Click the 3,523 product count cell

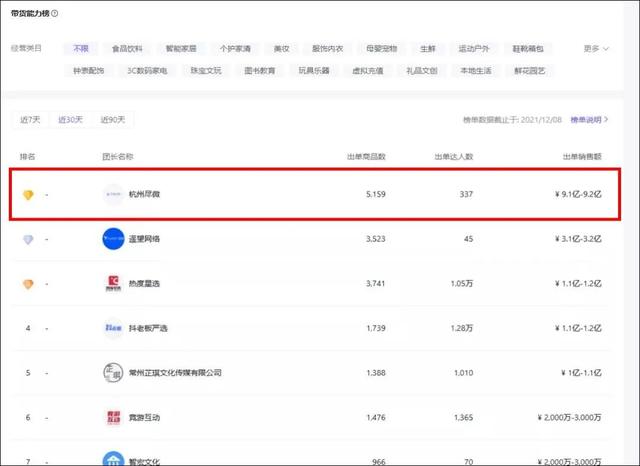click(376, 239)
